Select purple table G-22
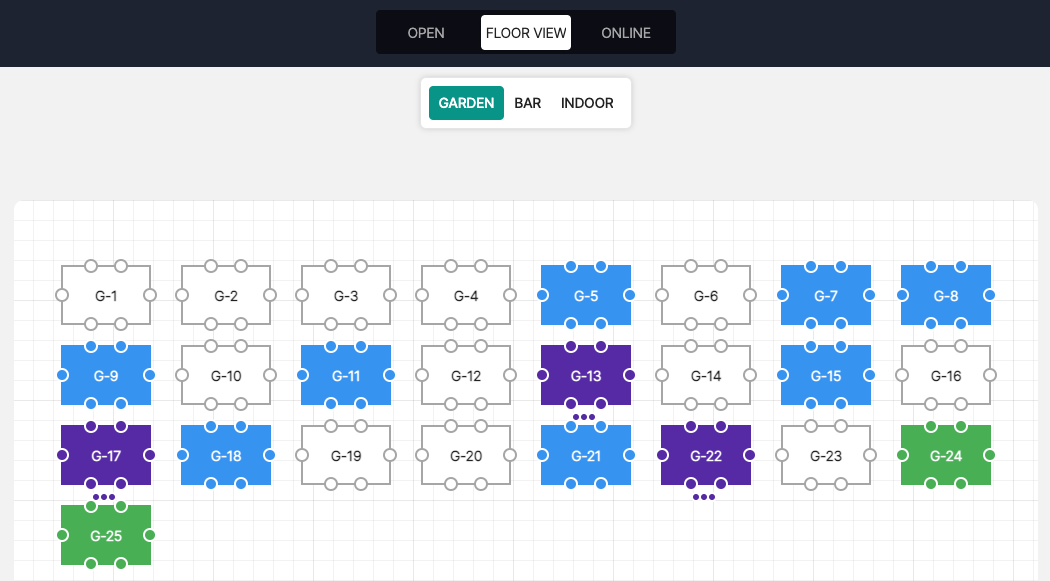1050x581 pixels. (706, 455)
